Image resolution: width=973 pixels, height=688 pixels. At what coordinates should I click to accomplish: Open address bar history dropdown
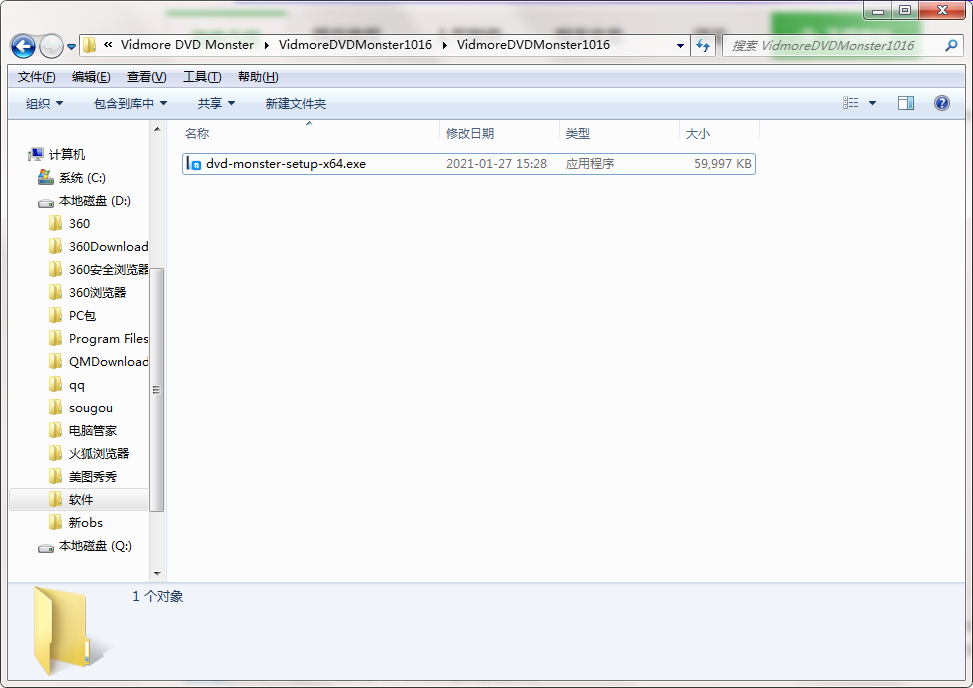pyautogui.click(x=680, y=45)
